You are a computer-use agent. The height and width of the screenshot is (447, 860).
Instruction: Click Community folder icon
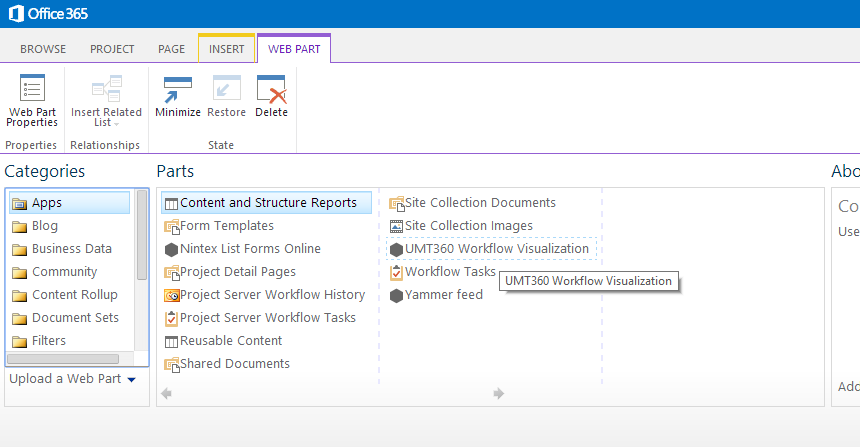20,273
